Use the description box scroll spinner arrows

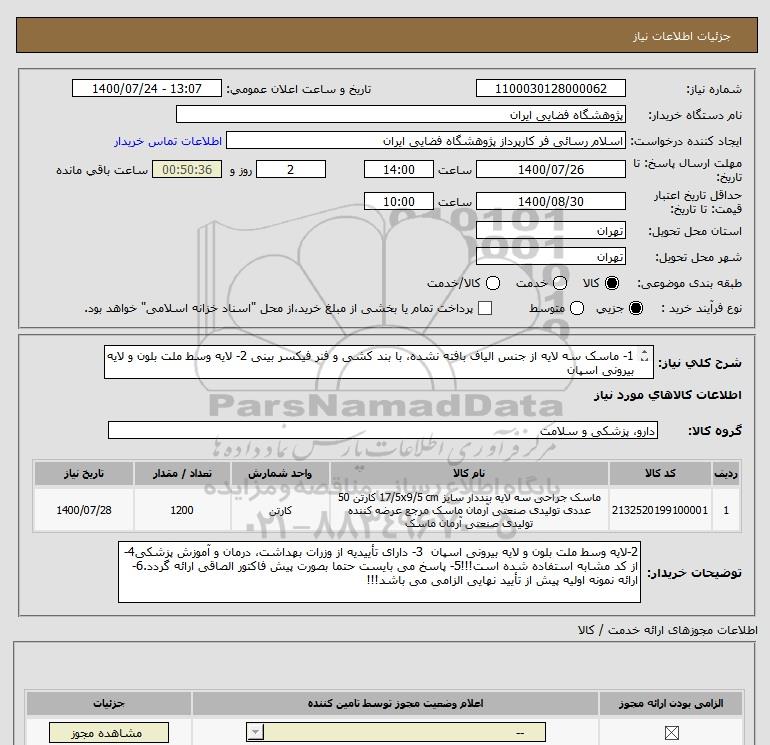click(x=645, y=357)
